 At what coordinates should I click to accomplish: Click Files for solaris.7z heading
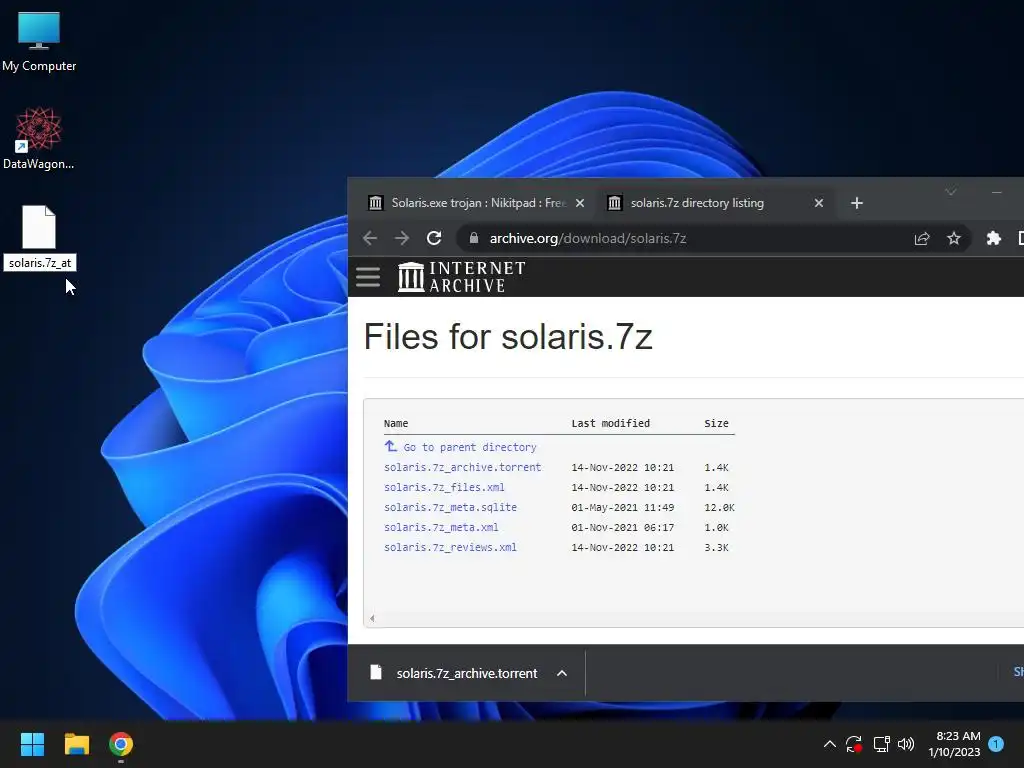[x=508, y=337]
